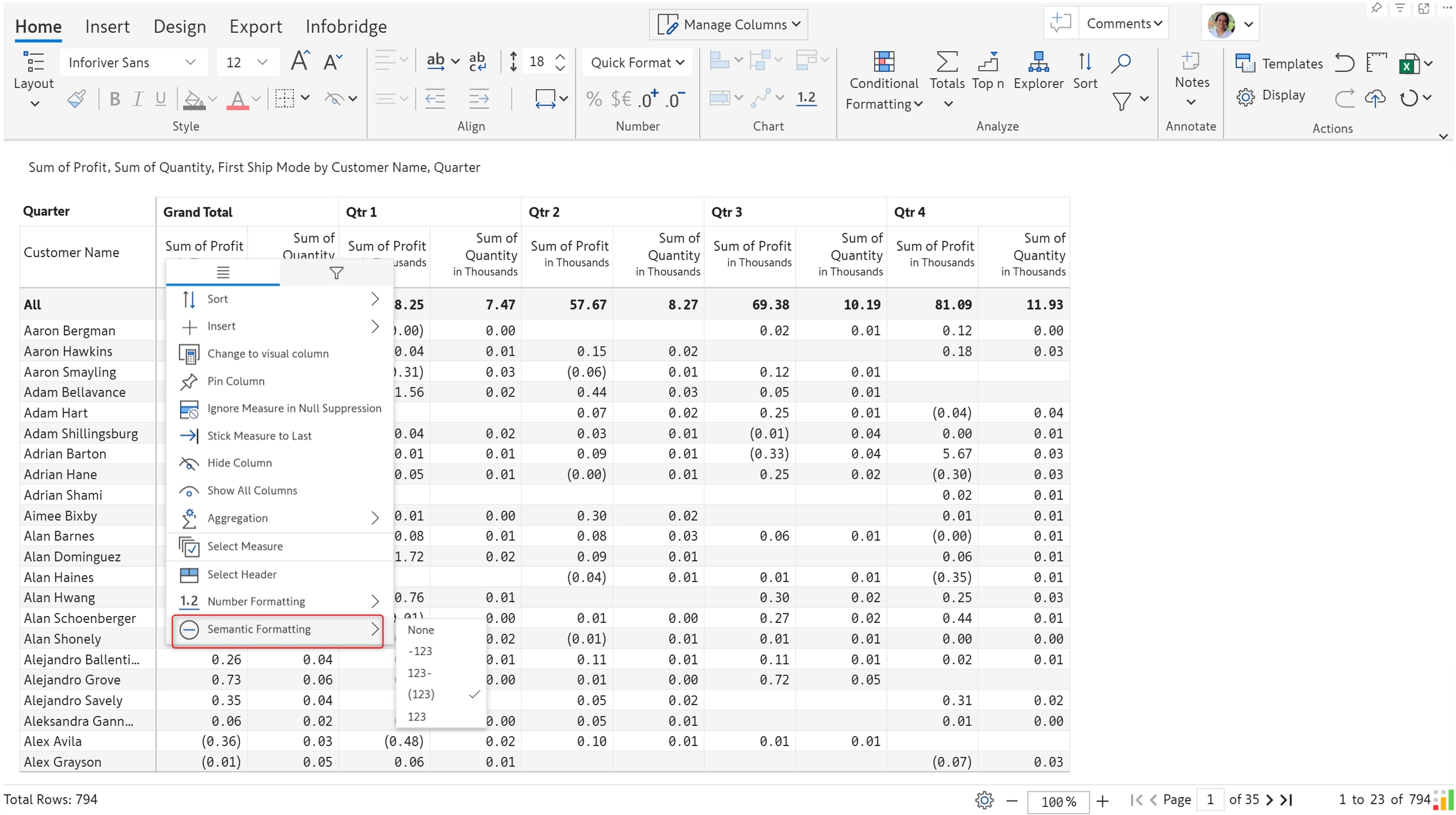Toggle bold text formatting
Image resolution: width=1456 pixels, height=815 pixels.
tap(114, 99)
